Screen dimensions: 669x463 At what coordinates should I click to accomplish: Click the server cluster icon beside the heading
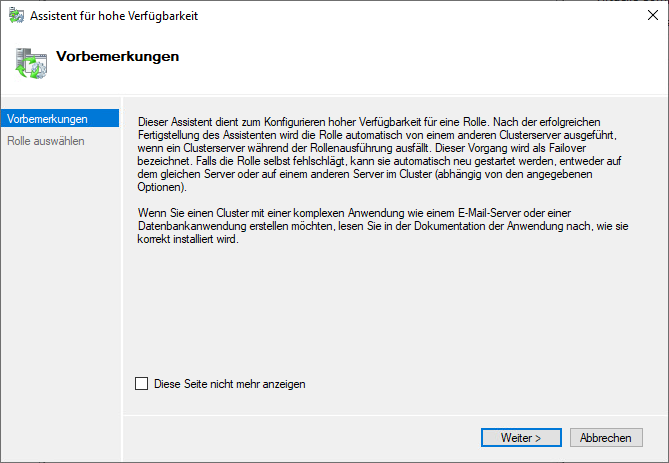(30, 61)
